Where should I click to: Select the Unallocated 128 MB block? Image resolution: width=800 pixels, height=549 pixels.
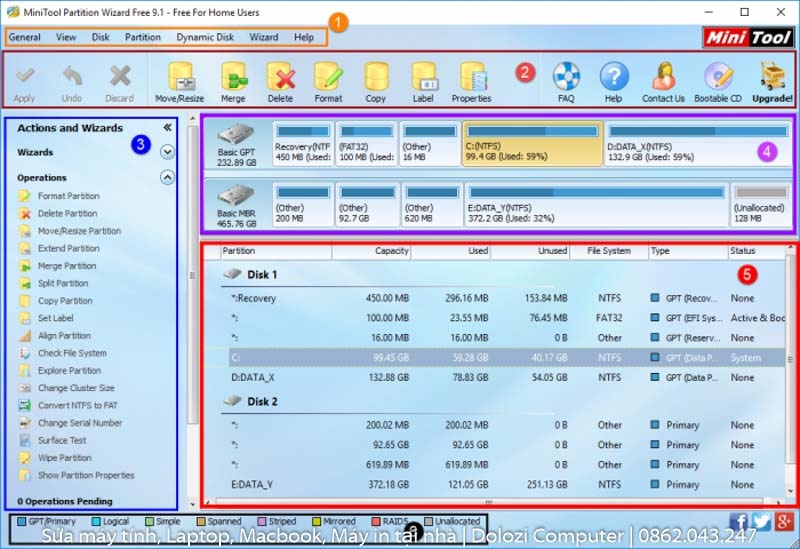point(760,204)
